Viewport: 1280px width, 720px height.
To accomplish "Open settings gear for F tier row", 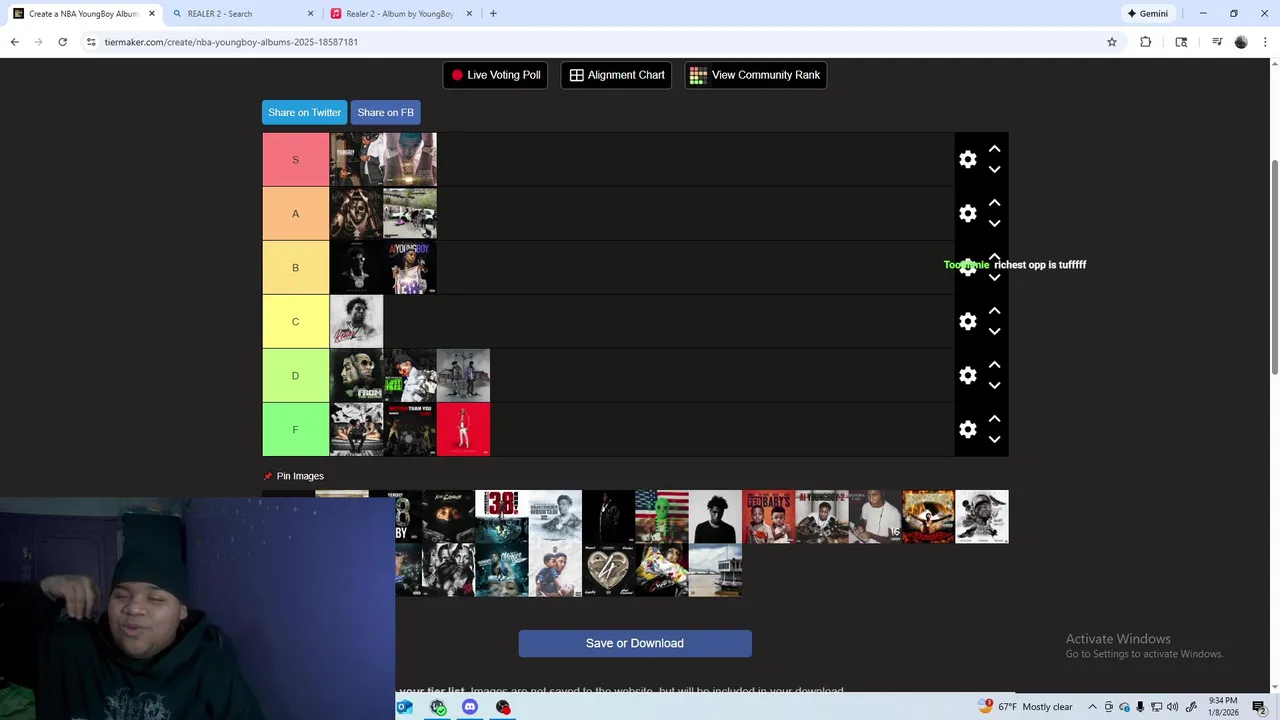I will coord(968,430).
